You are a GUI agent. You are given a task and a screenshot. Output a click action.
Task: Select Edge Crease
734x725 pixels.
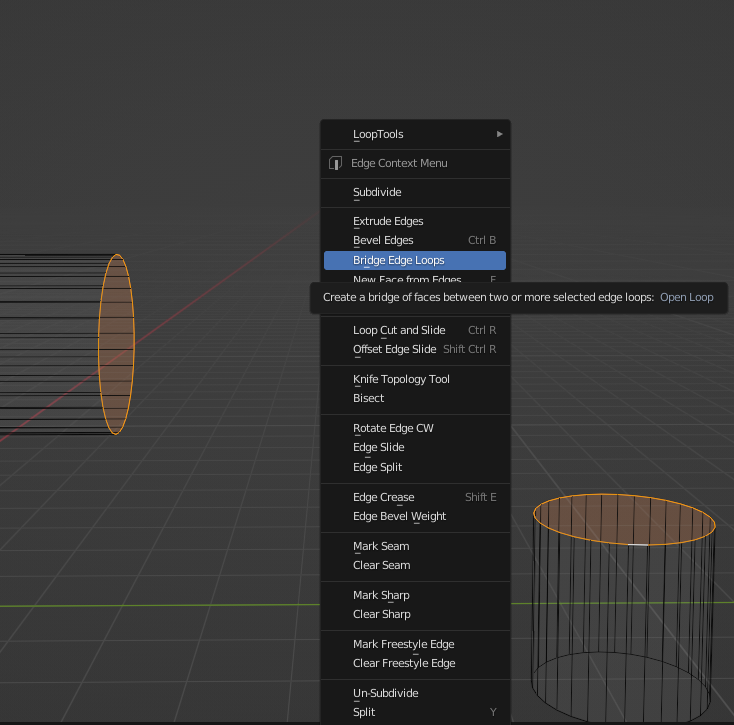point(415,497)
